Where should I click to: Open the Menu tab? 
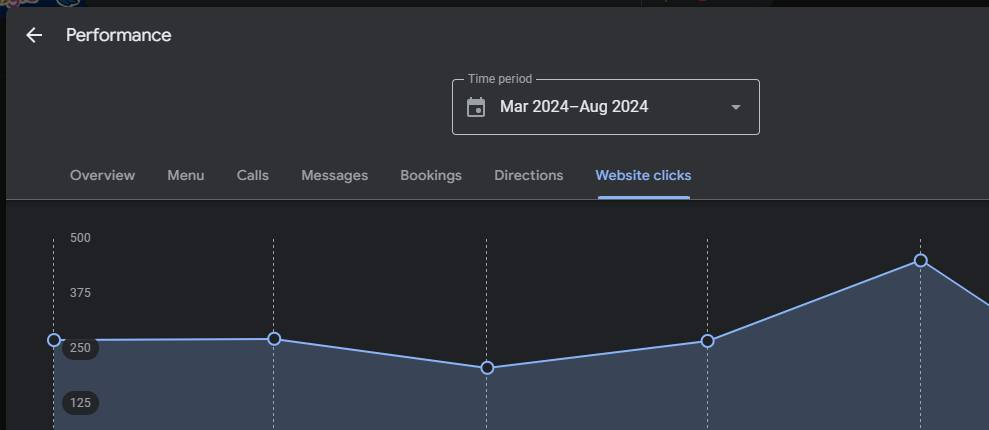[185, 175]
